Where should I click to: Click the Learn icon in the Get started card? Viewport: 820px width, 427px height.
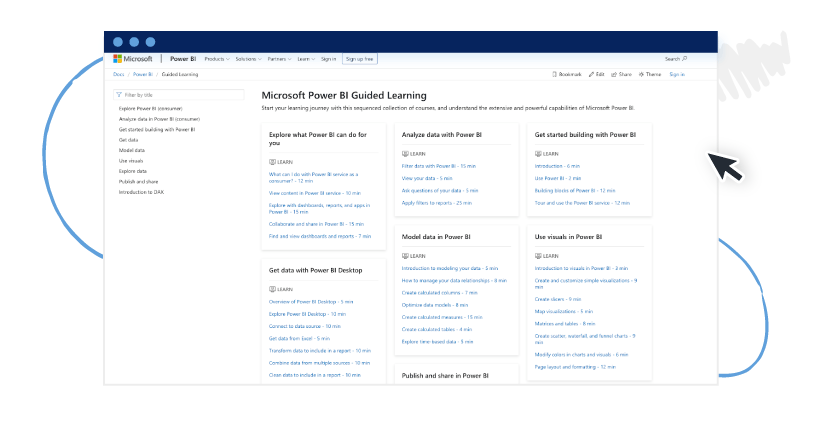coord(538,154)
